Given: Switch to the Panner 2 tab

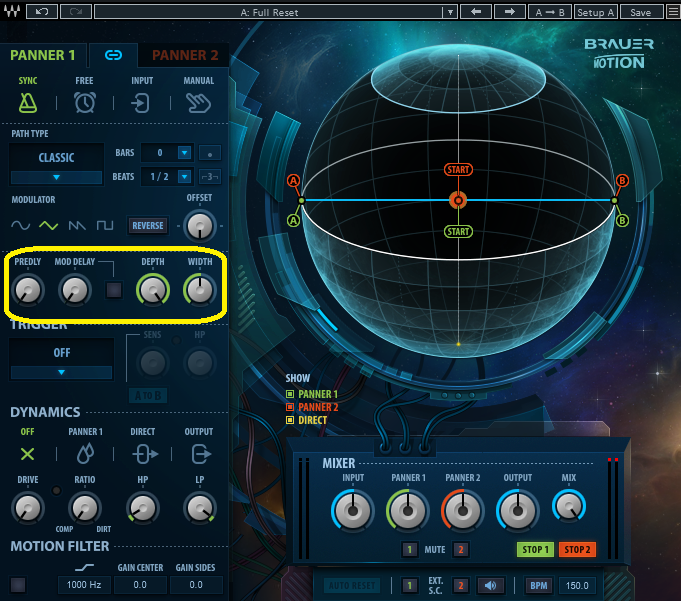Looking at the screenshot, I should pyautogui.click(x=185, y=55).
